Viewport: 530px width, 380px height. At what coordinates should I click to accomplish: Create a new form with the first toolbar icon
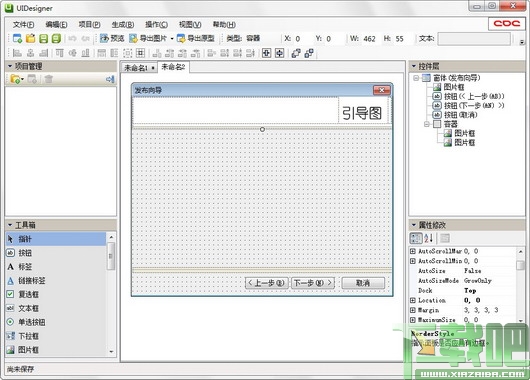tap(17, 39)
